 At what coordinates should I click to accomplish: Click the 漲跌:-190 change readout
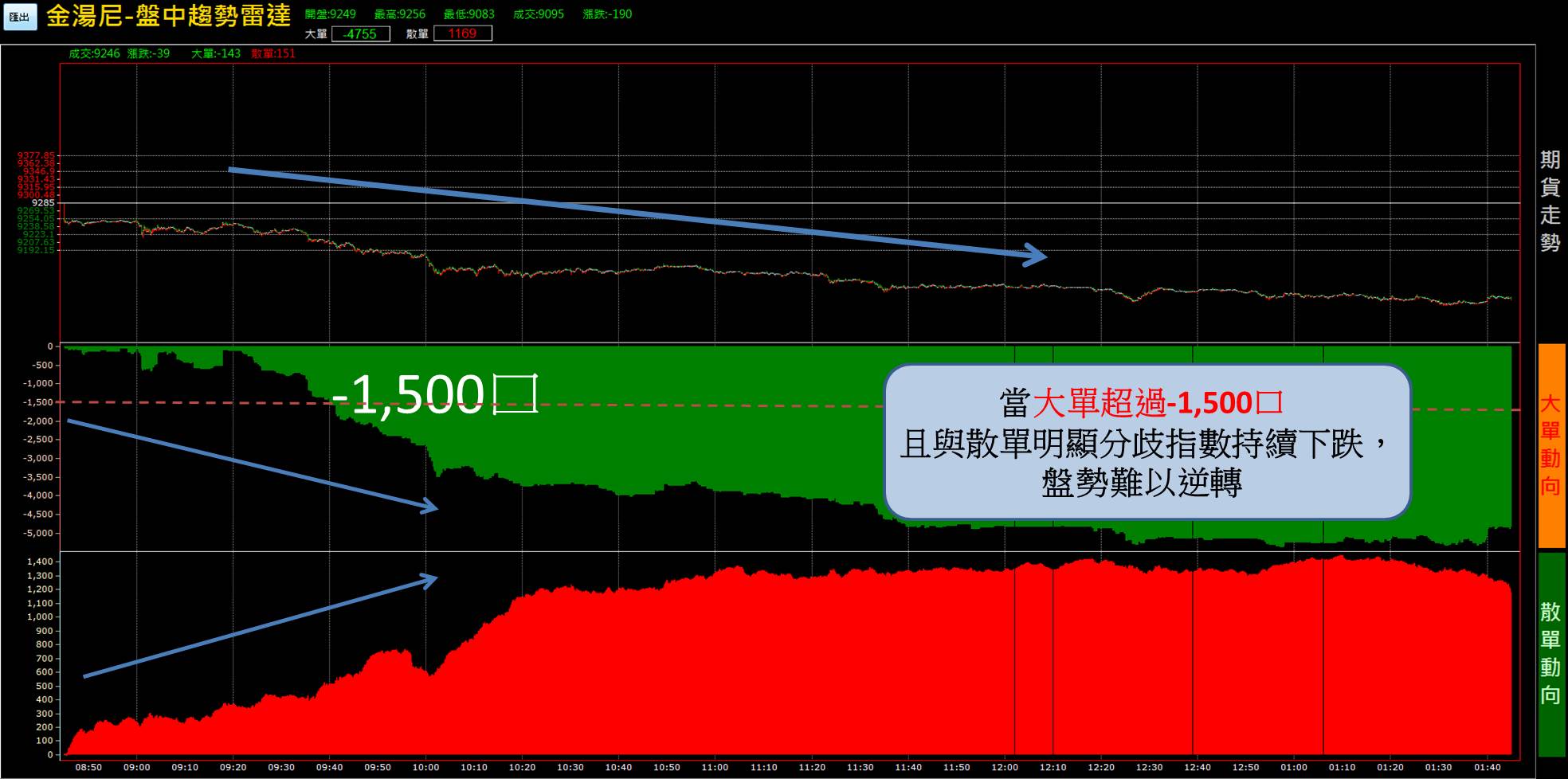tap(607, 14)
